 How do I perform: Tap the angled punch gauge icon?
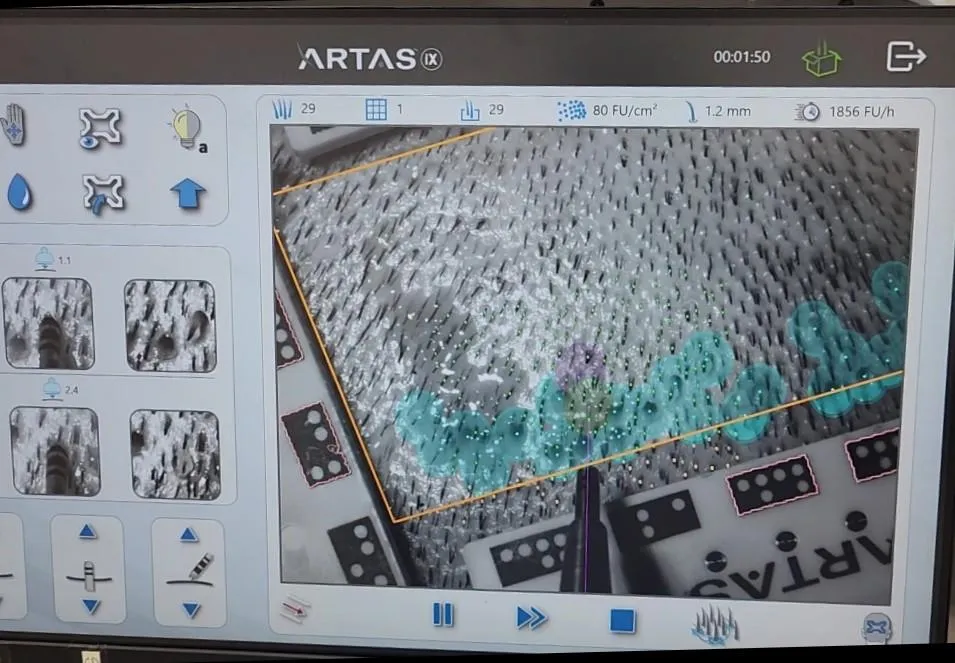[190, 572]
